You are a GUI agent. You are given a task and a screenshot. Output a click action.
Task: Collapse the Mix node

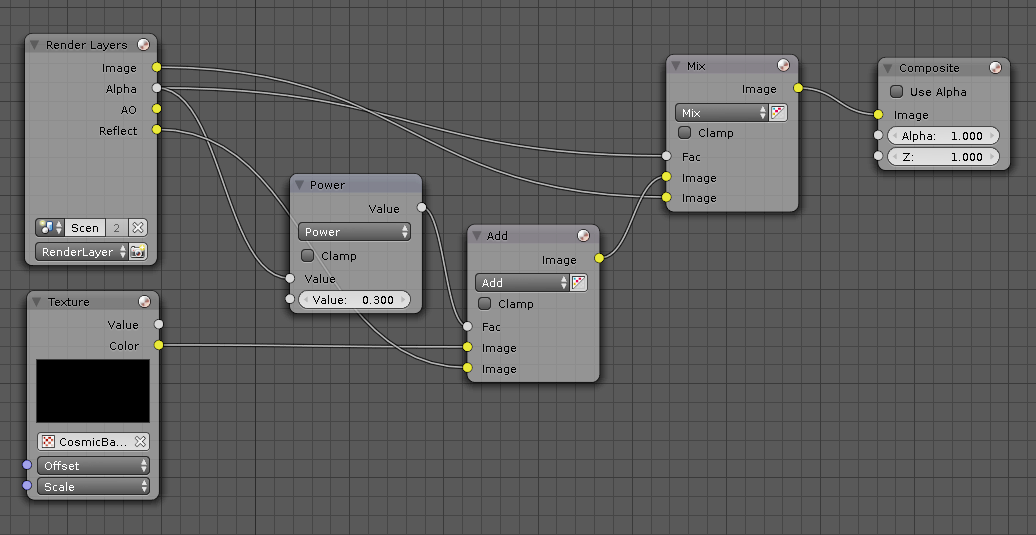(x=676, y=65)
